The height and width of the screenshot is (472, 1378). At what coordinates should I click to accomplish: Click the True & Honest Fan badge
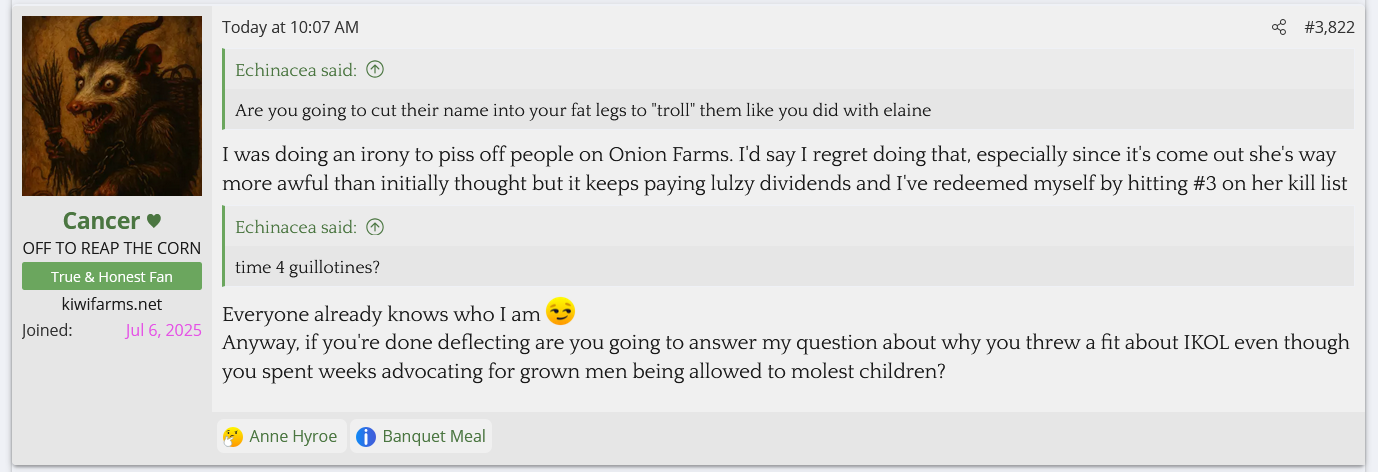[x=112, y=277]
